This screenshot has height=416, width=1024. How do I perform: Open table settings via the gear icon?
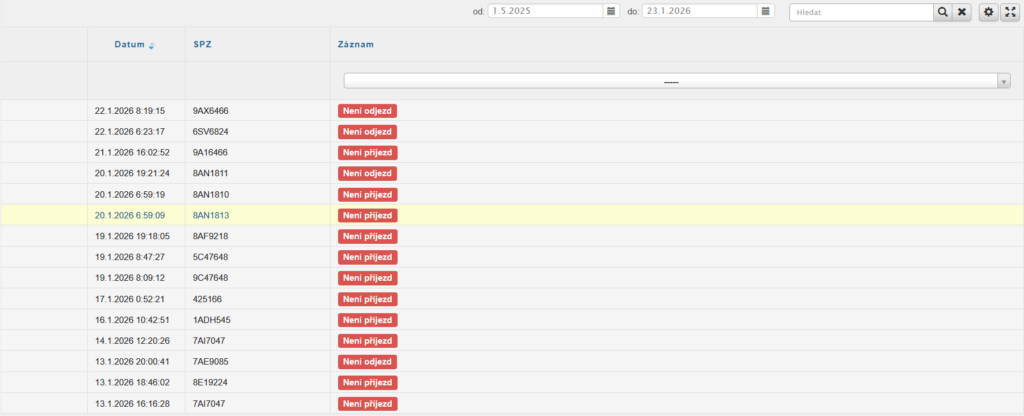(988, 12)
